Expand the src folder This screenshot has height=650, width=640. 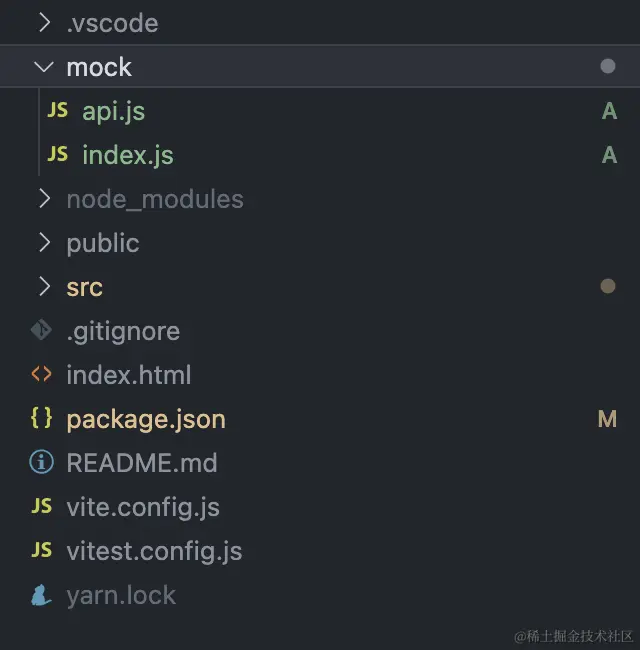(44, 287)
